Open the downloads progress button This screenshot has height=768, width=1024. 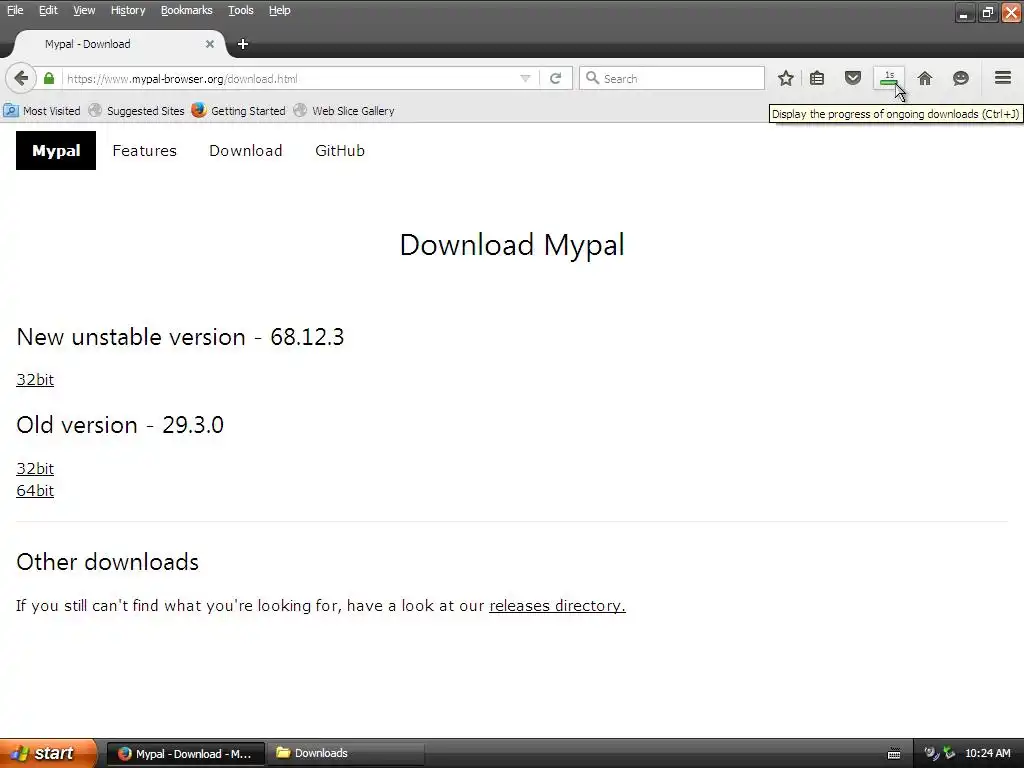(889, 78)
